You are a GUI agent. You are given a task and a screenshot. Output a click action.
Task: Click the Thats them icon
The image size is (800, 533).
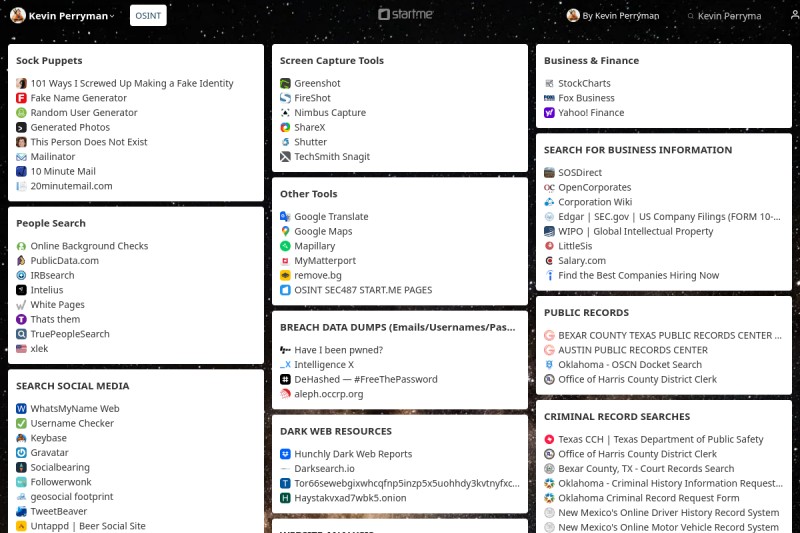coord(21,320)
